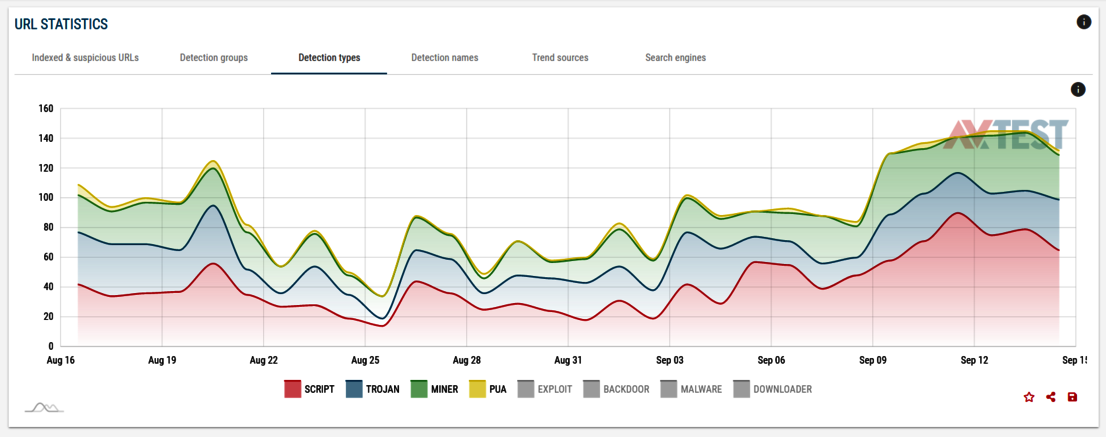Enable the EXPLOIT series
Image resolution: width=1106 pixels, height=437 pixels.
[x=545, y=389]
